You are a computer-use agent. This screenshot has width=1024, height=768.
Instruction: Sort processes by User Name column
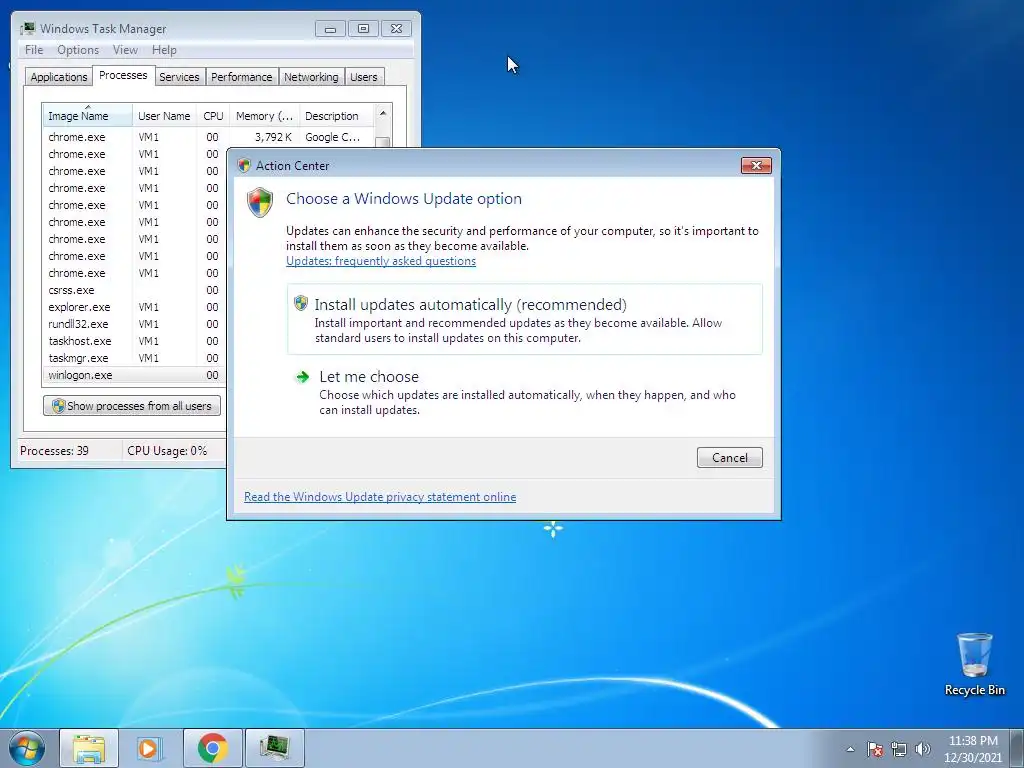coord(164,116)
